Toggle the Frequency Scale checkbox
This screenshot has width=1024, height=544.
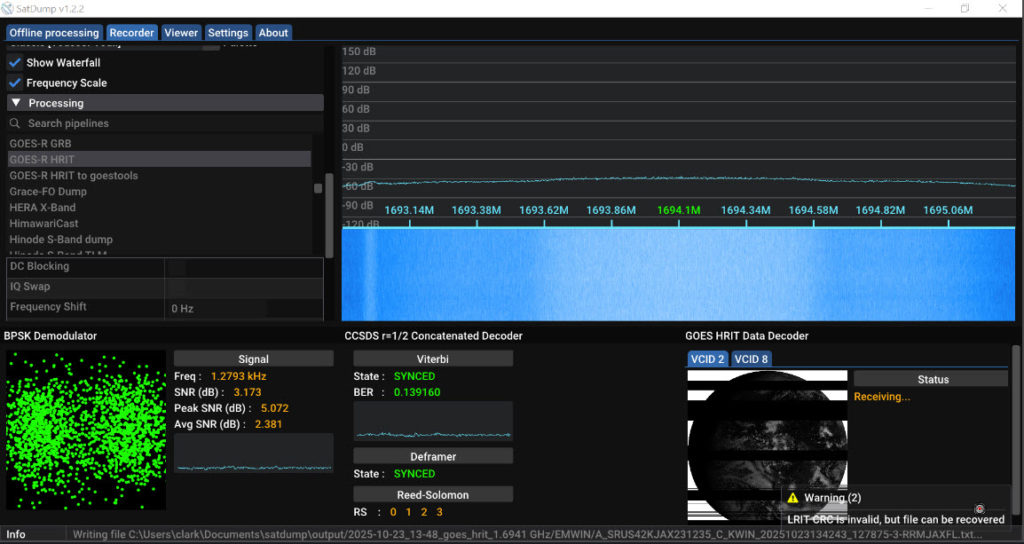pyautogui.click(x=15, y=83)
